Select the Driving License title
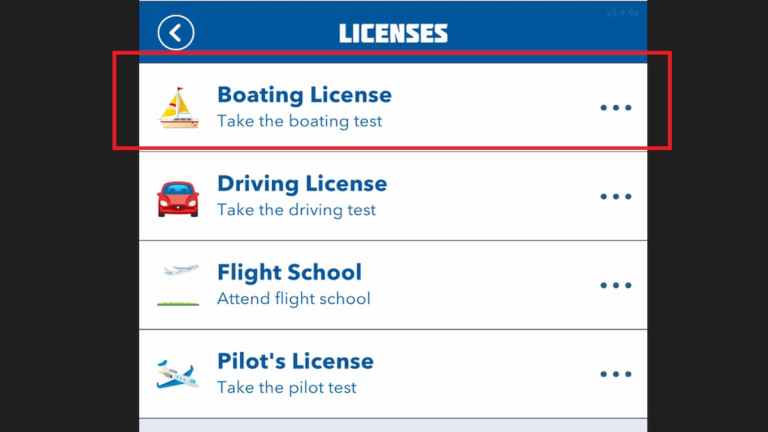This screenshot has height=432, width=768. 301,184
